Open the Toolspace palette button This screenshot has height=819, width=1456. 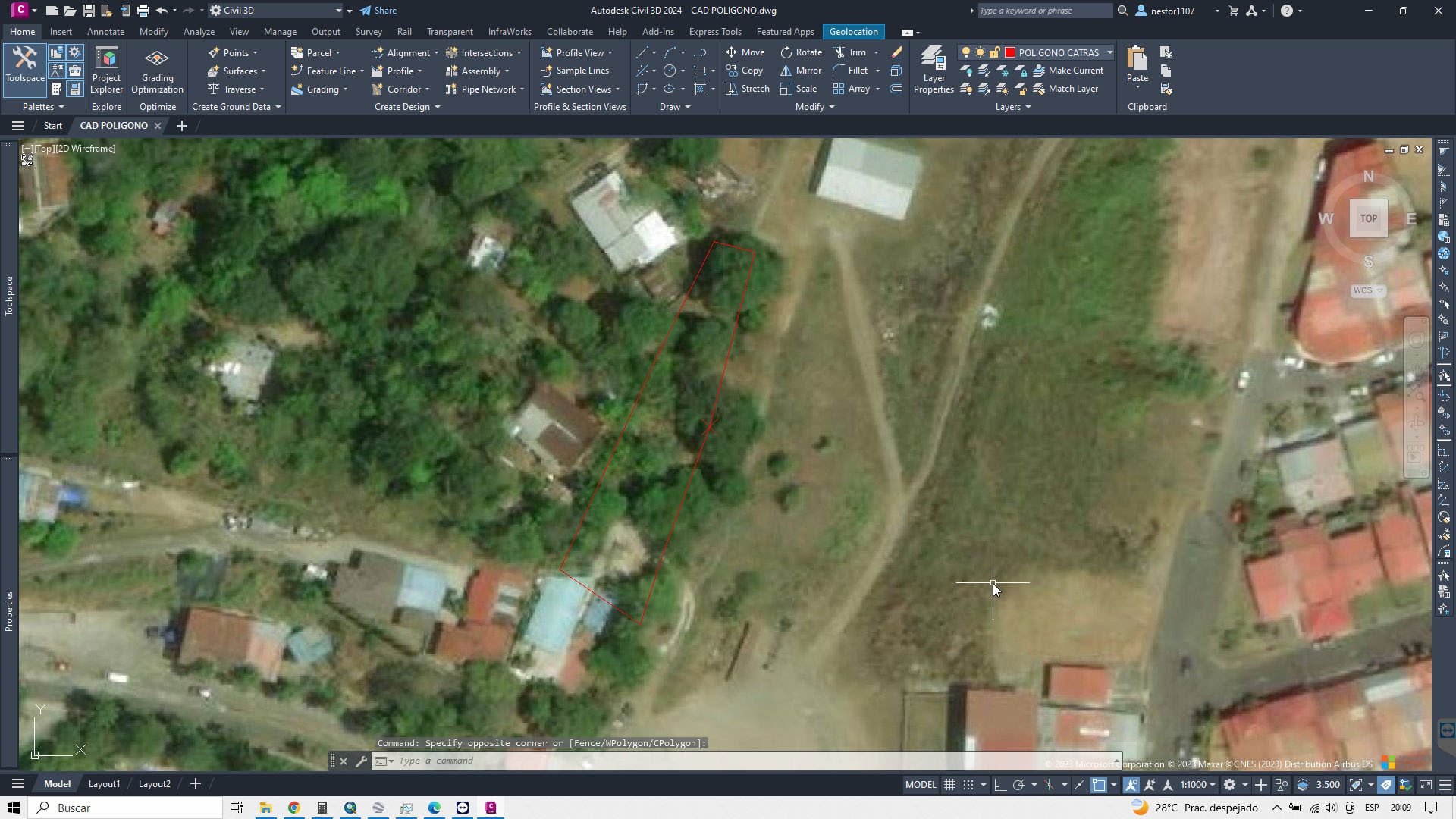25,65
